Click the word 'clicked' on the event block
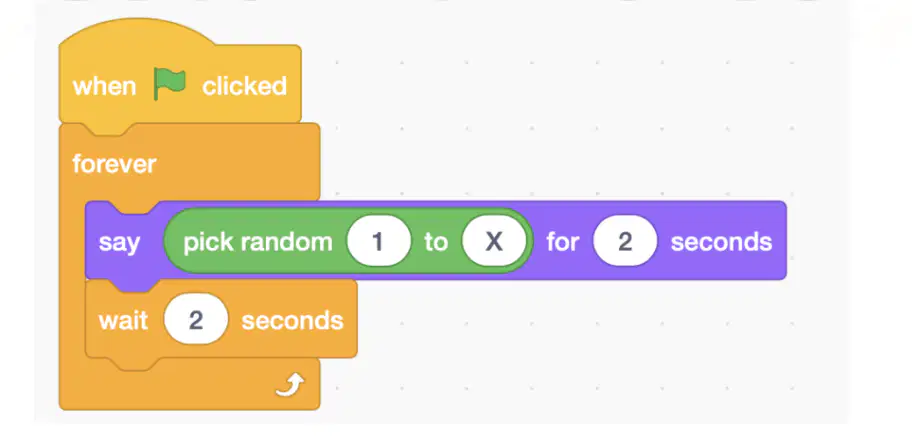Image resolution: width=912 pixels, height=442 pixels. pyautogui.click(x=244, y=86)
